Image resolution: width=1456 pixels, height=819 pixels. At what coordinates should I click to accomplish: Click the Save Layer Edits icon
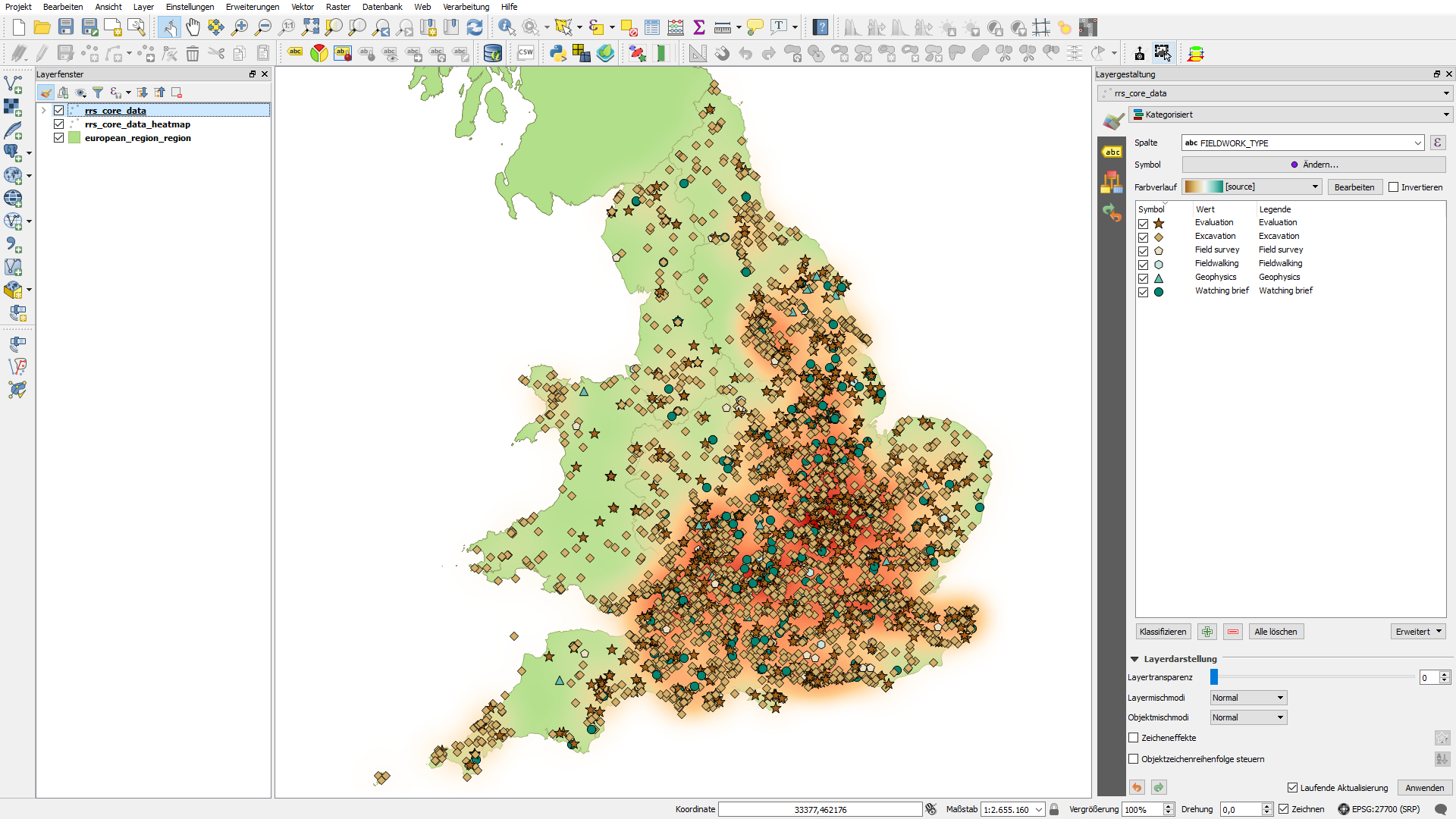point(64,54)
